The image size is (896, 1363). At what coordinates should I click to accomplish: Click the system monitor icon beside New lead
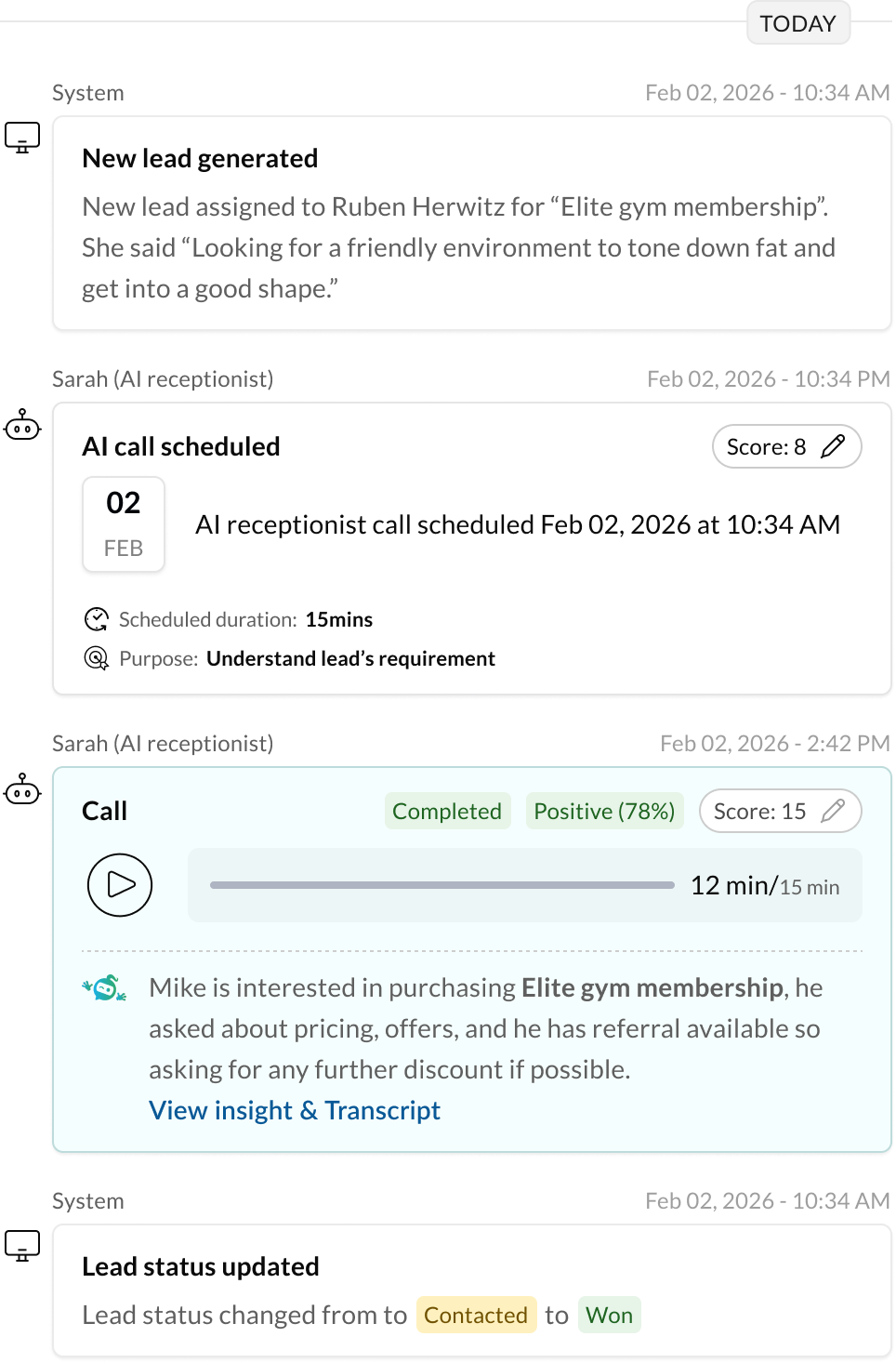tap(22, 138)
